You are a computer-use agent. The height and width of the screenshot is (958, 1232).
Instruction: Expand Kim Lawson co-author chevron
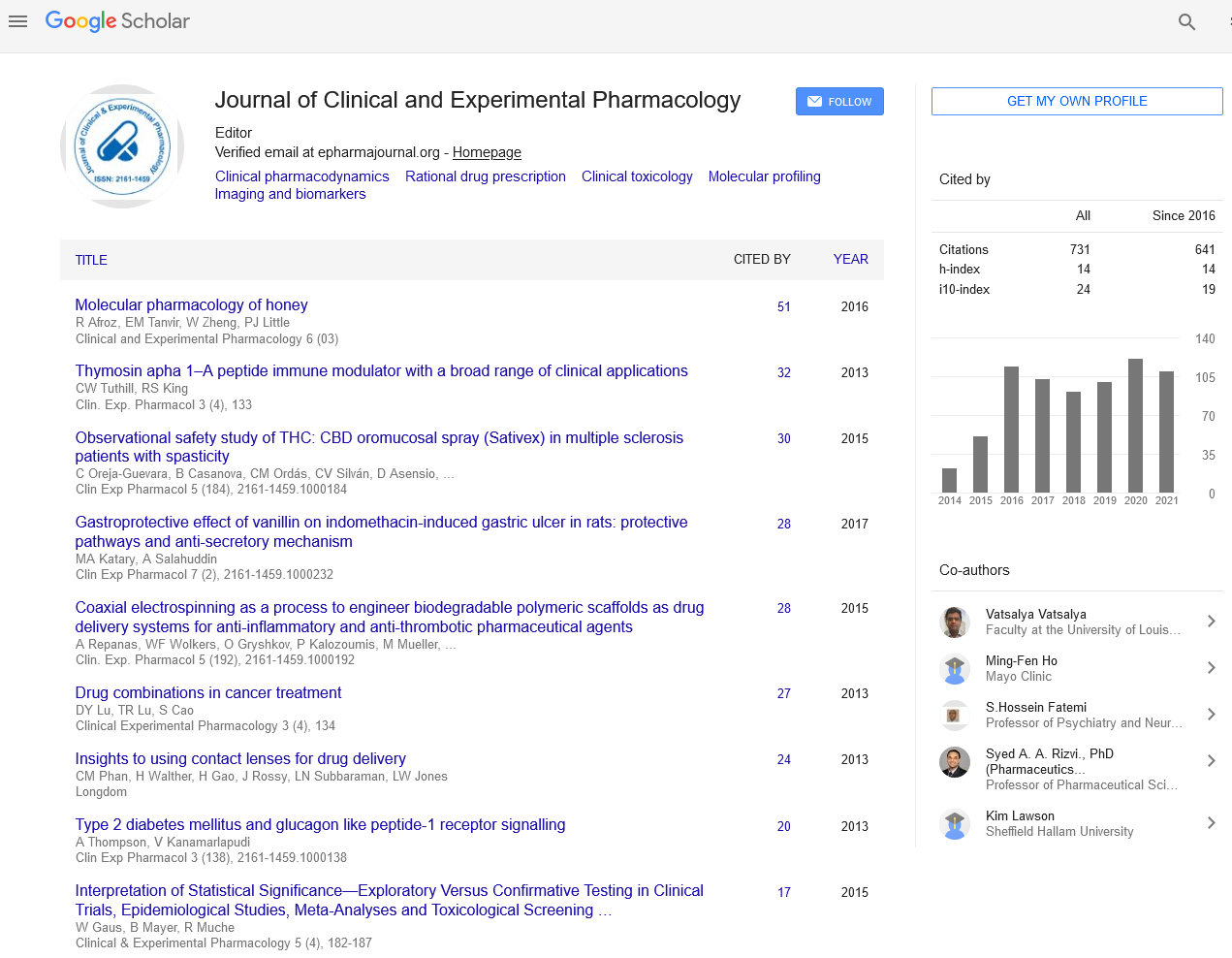pos(1211,823)
